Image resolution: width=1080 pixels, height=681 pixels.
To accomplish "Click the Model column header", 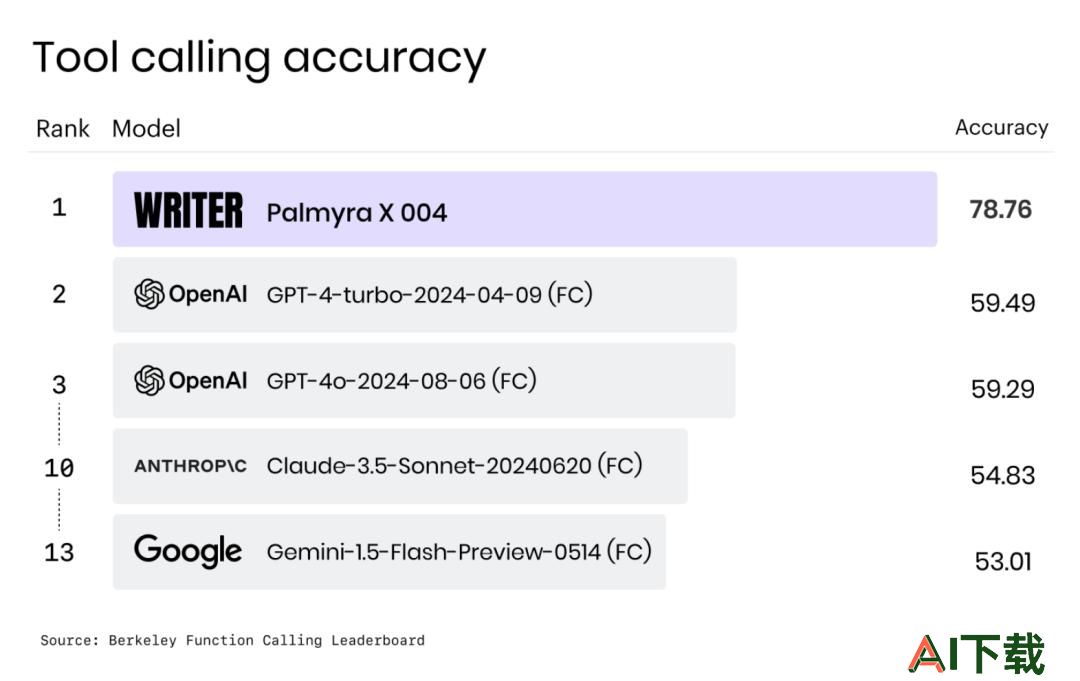I will coord(146,129).
